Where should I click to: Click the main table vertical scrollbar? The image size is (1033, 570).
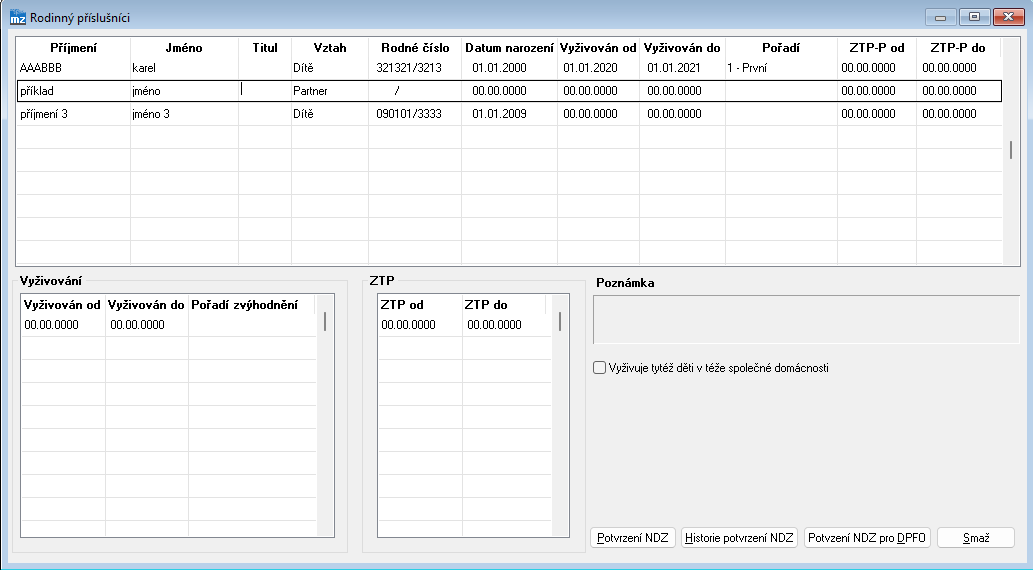[x=1010, y=150]
